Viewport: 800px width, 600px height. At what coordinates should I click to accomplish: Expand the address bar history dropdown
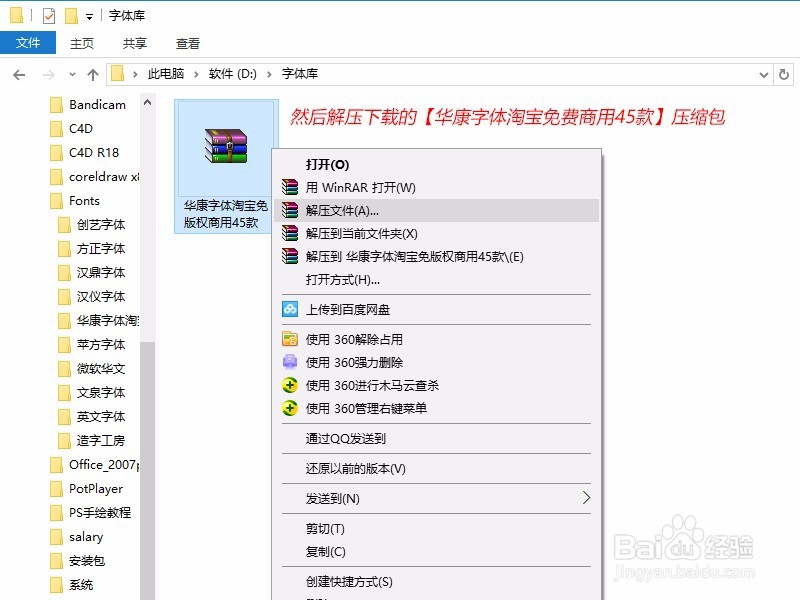[x=763, y=75]
